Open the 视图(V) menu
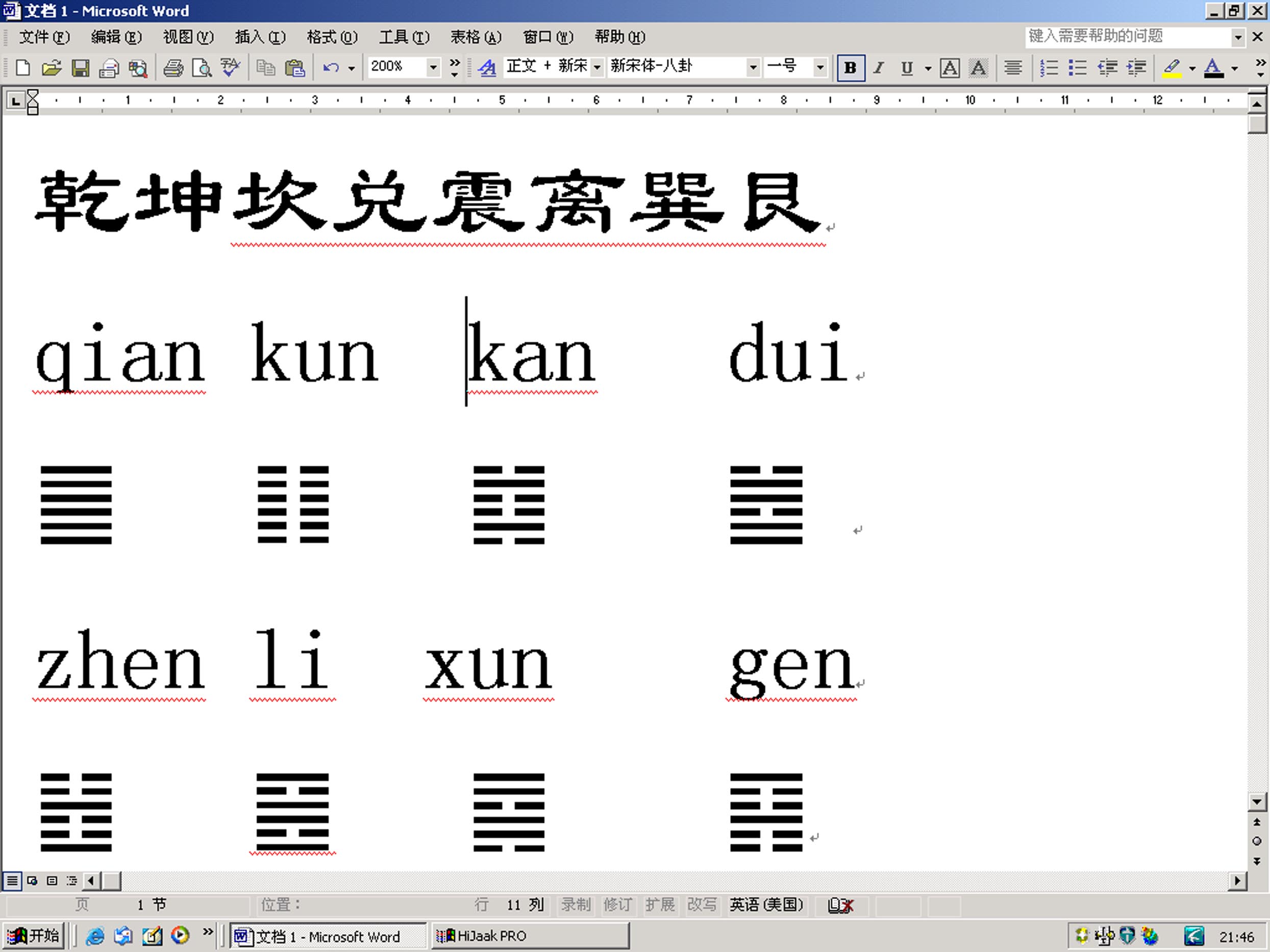This screenshot has height=952, width=1270. coord(188,37)
